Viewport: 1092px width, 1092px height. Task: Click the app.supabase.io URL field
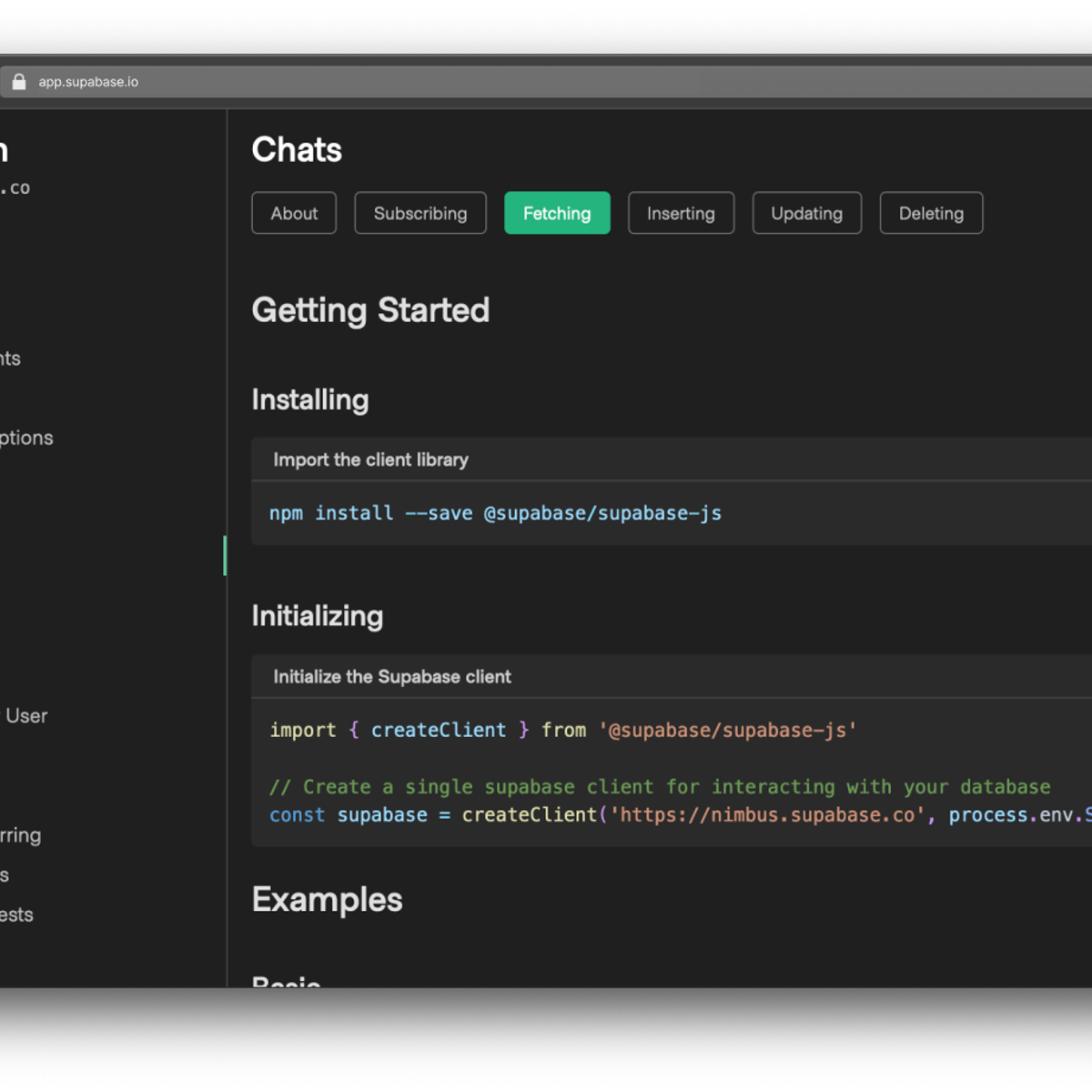(x=88, y=82)
